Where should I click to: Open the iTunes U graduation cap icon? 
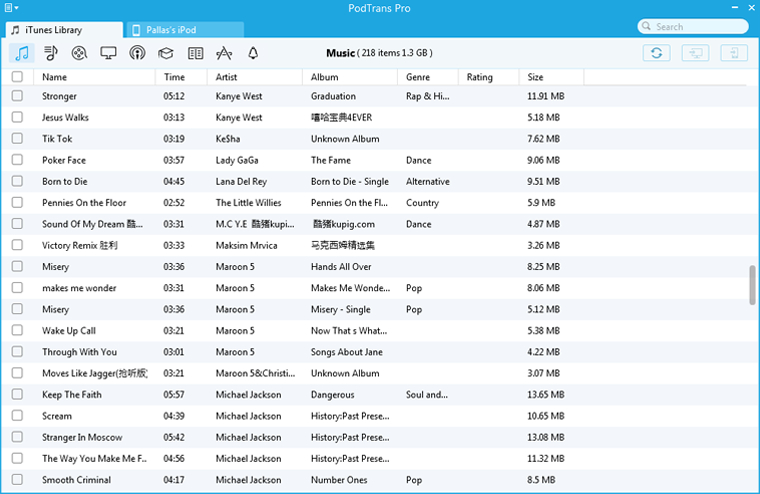tap(166, 53)
